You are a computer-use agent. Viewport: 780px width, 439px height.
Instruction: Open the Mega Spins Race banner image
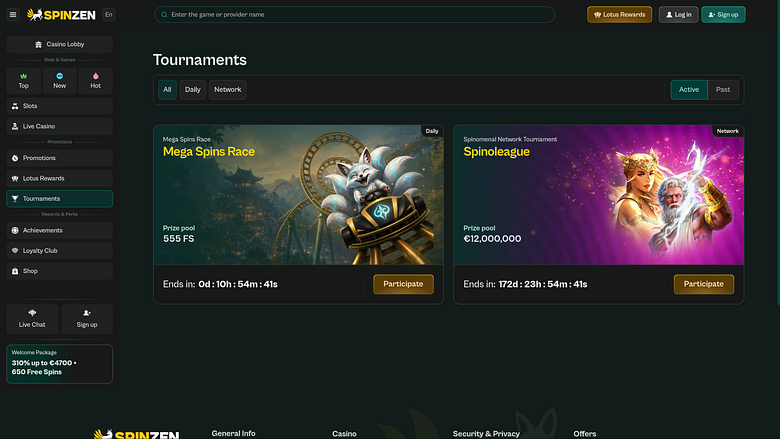(298, 195)
